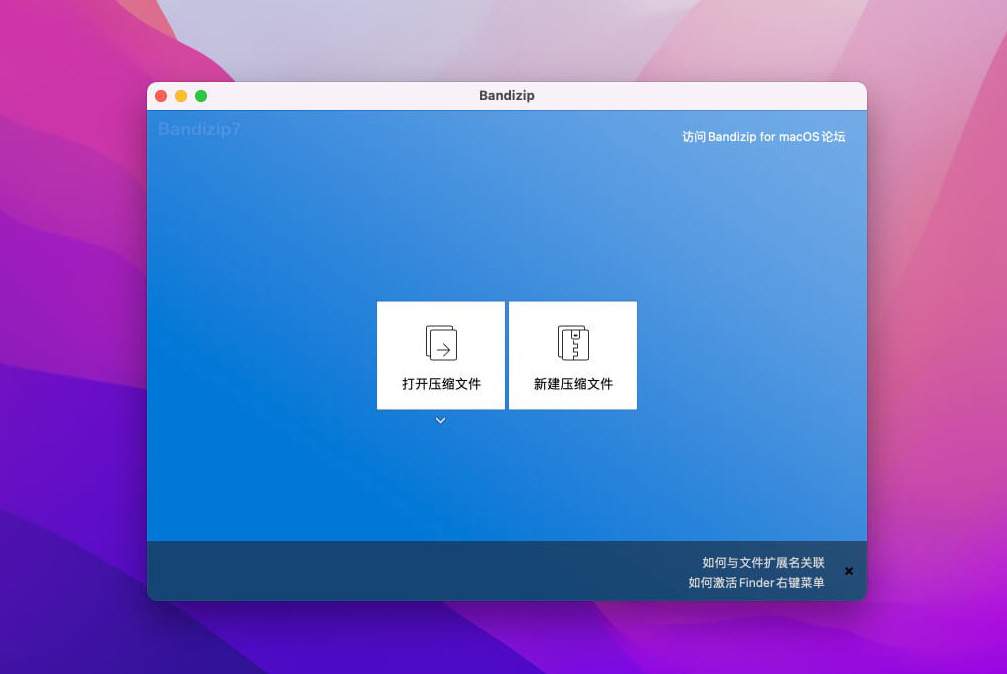The width and height of the screenshot is (1007, 674).
Task: Click the Bandizip title text in title bar
Action: pos(506,96)
